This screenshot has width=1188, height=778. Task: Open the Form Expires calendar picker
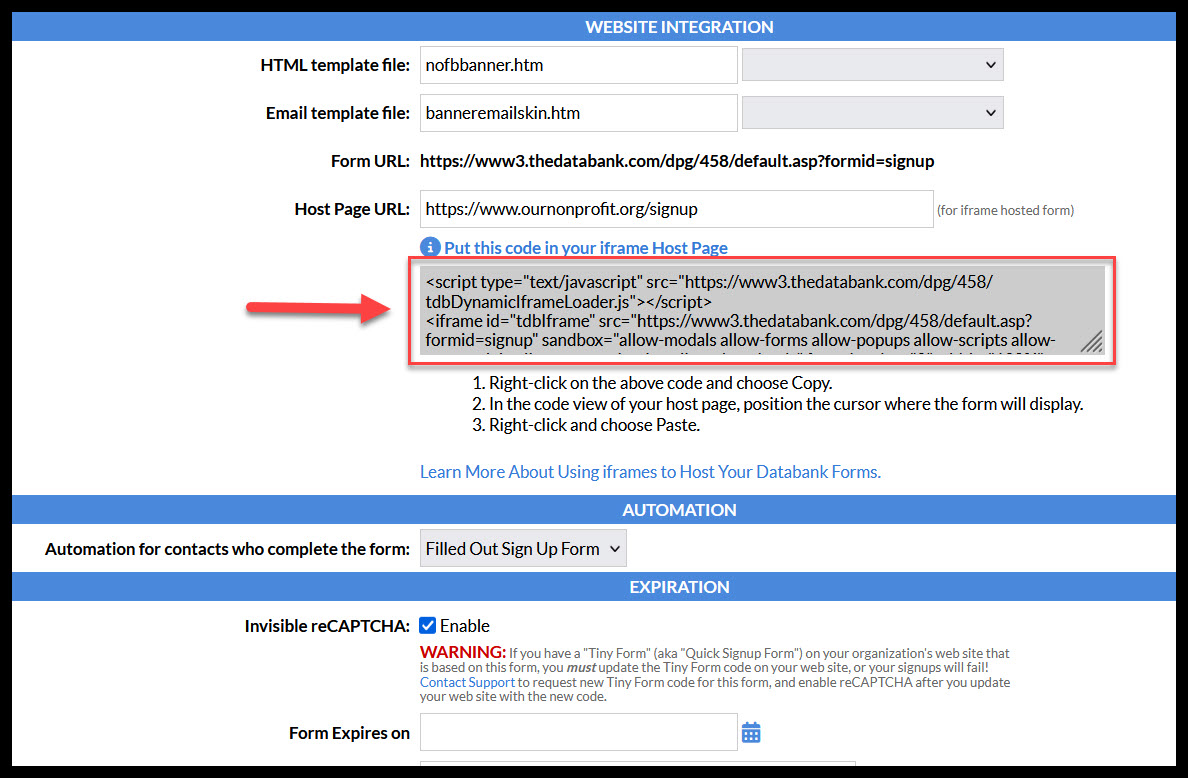751,733
